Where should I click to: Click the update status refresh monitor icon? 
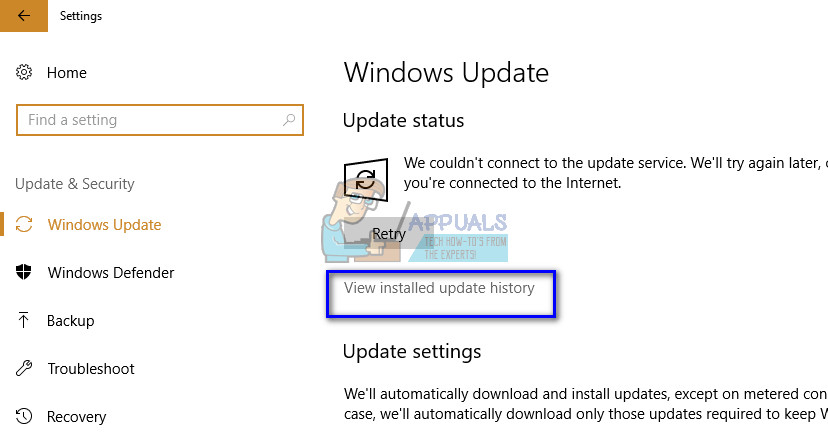[x=365, y=180]
